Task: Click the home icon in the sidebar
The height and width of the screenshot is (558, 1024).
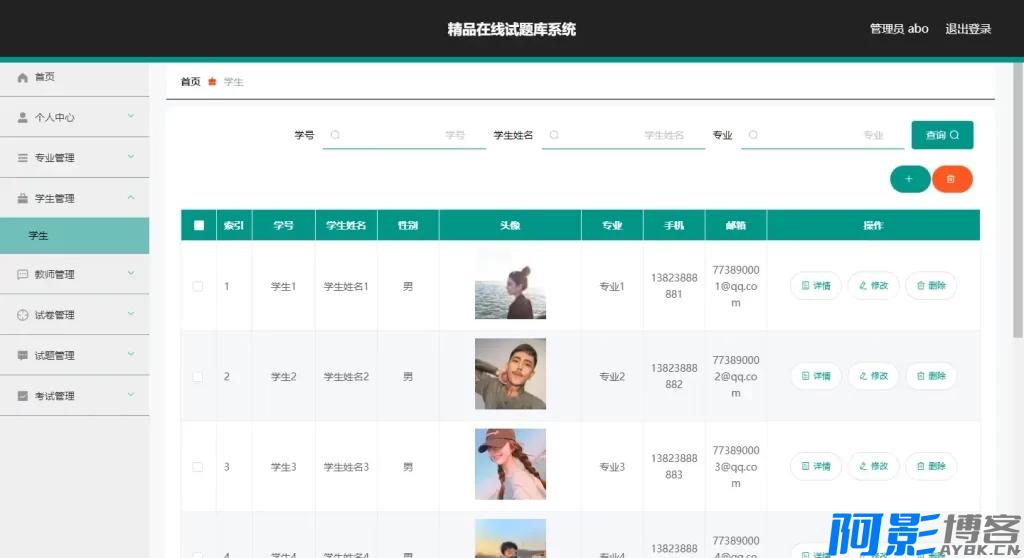Action: [23, 77]
